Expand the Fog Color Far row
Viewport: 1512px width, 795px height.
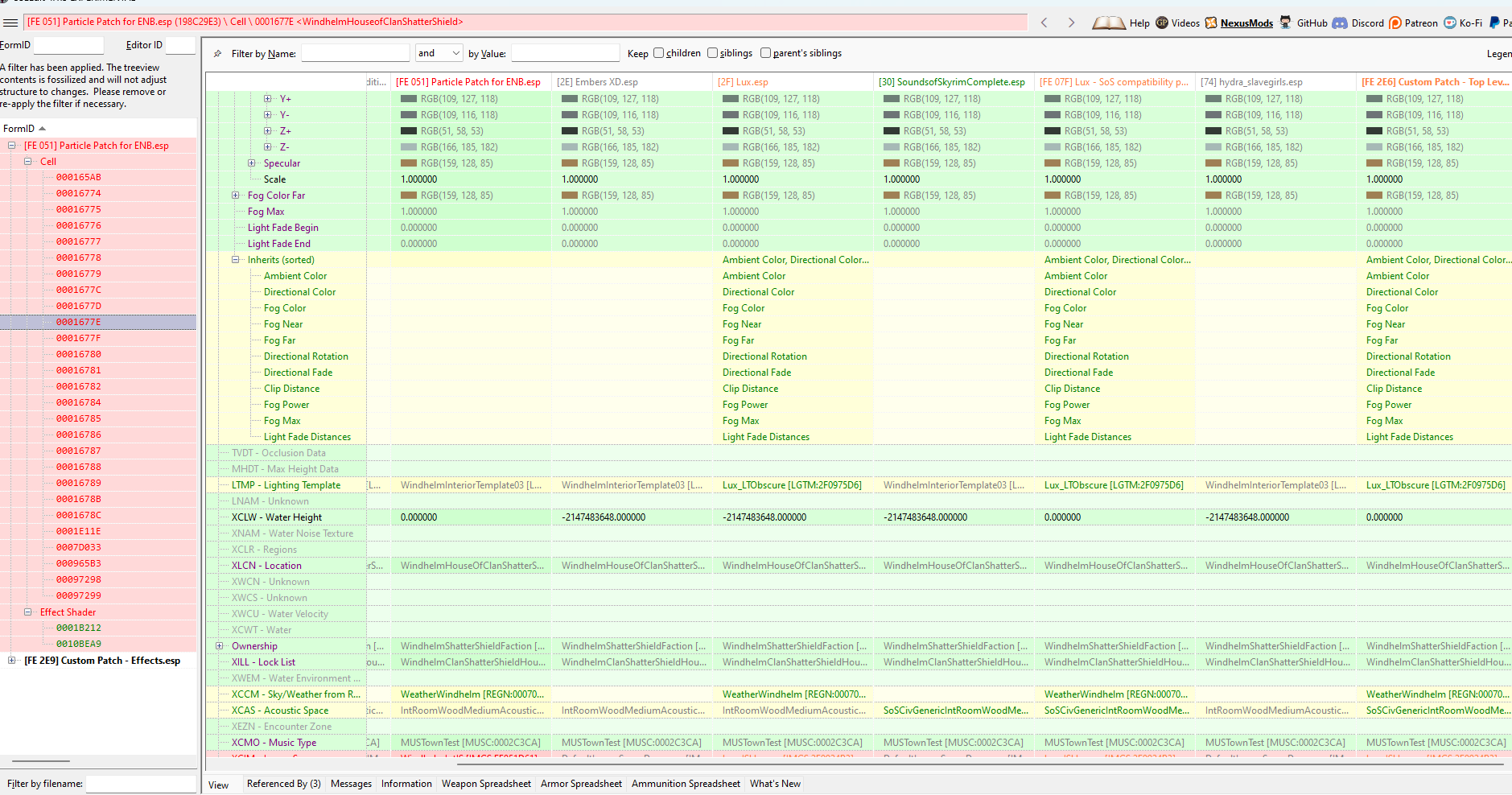point(236,196)
